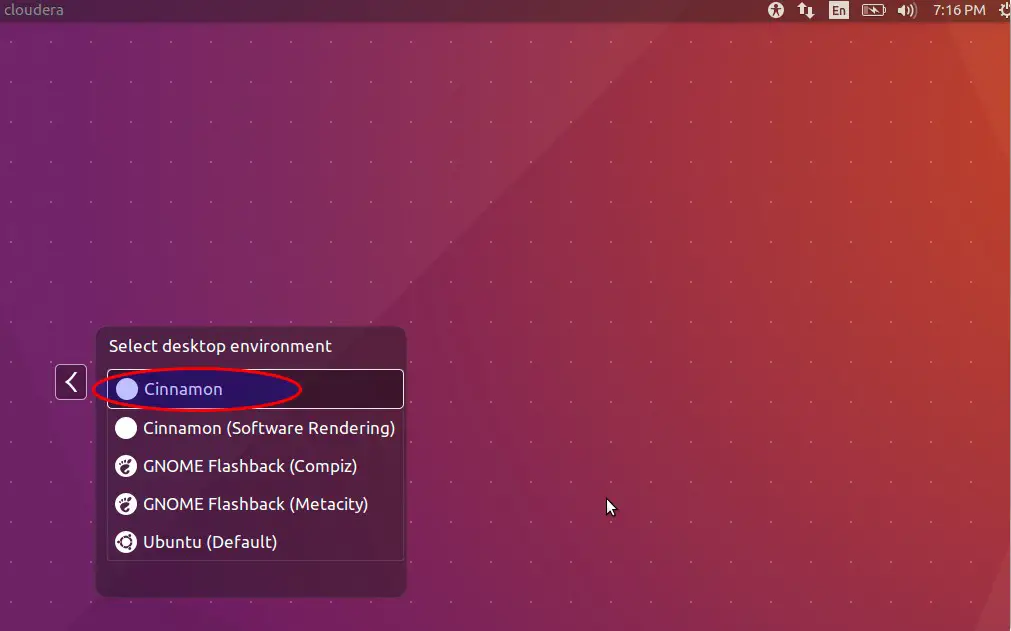Click the Ubuntu logo icon in the list
The width and height of the screenshot is (1011, 631).
click(126, 542)
